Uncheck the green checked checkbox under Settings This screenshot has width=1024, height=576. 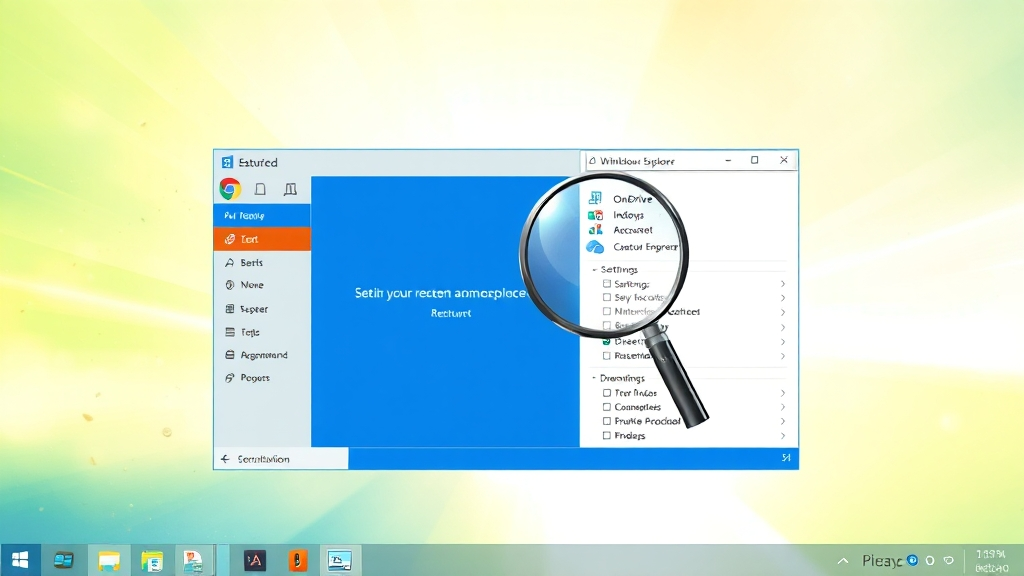[607, 341]
